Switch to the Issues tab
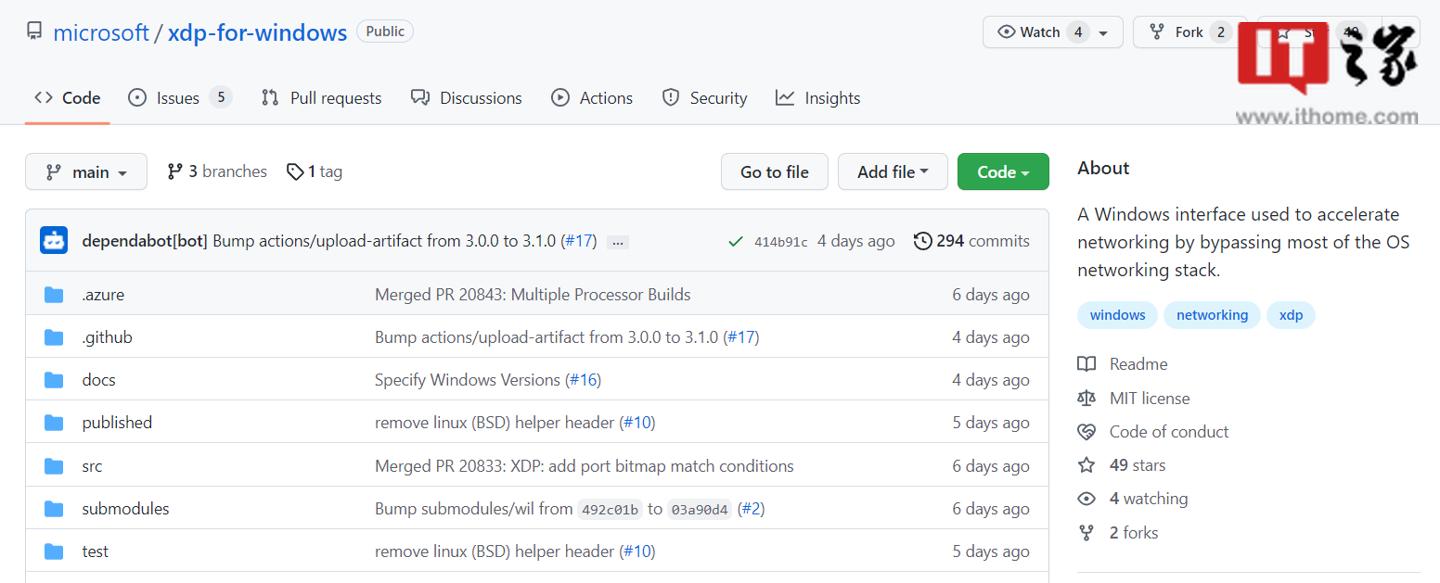The width and height of the screenshot is (1440, 583). [166, 97]
